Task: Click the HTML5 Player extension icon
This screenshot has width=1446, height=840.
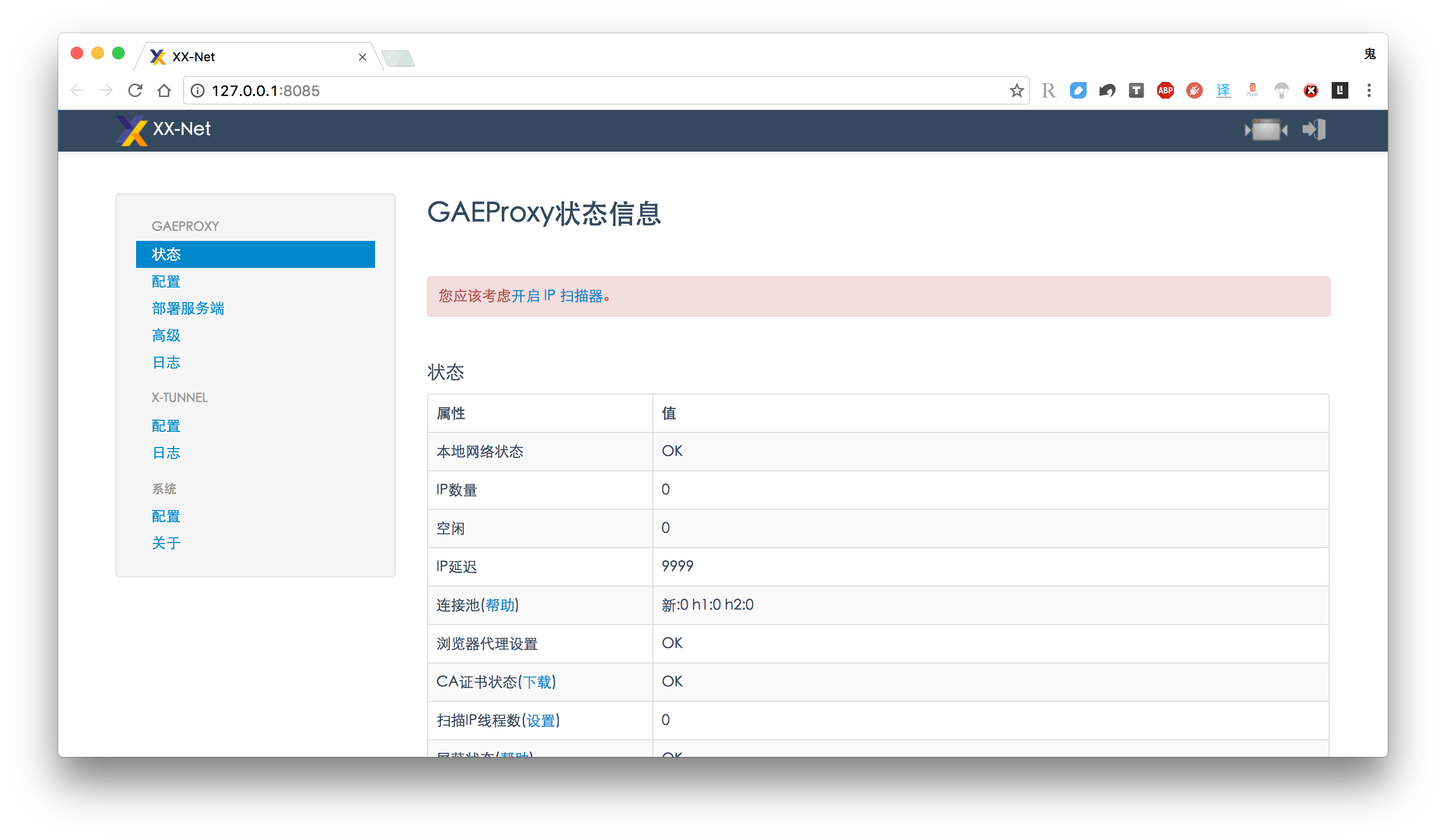Action: pos(1252,91)
